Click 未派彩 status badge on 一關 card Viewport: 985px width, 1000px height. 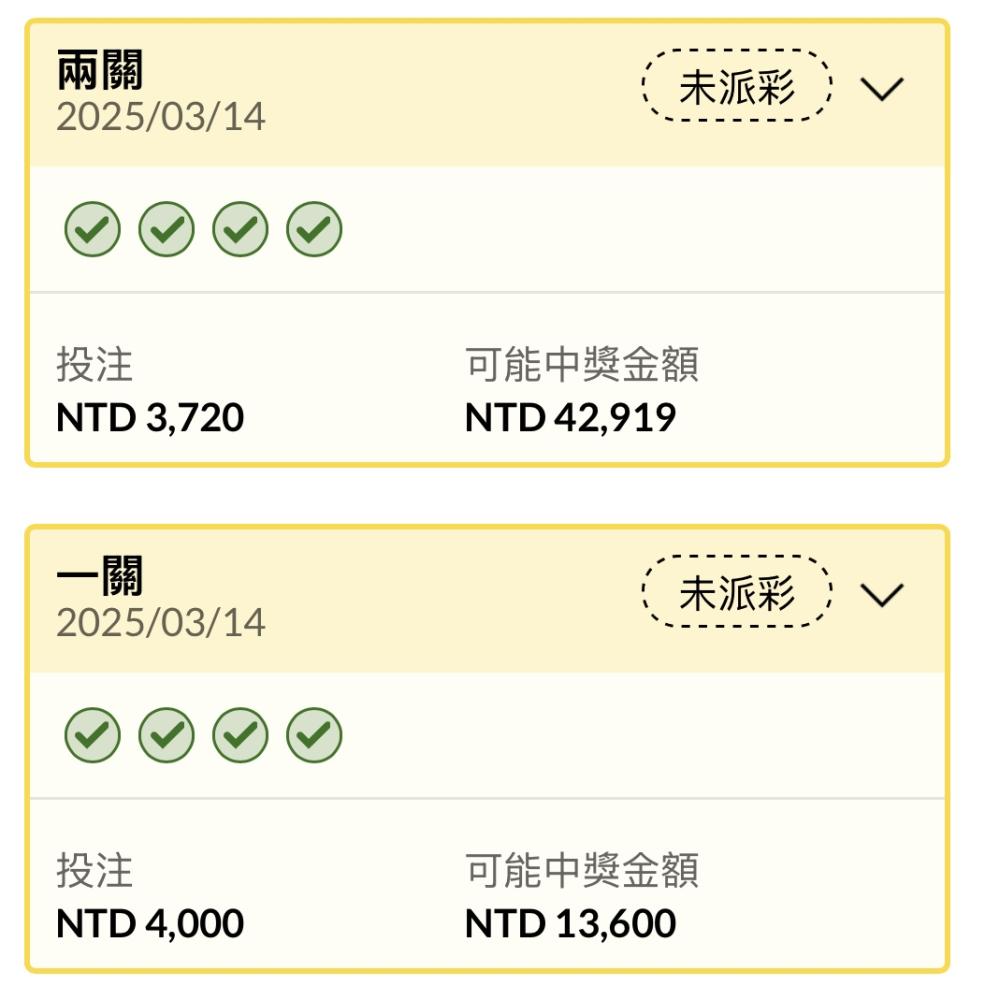pyautogui.click(x=737, y=591)
